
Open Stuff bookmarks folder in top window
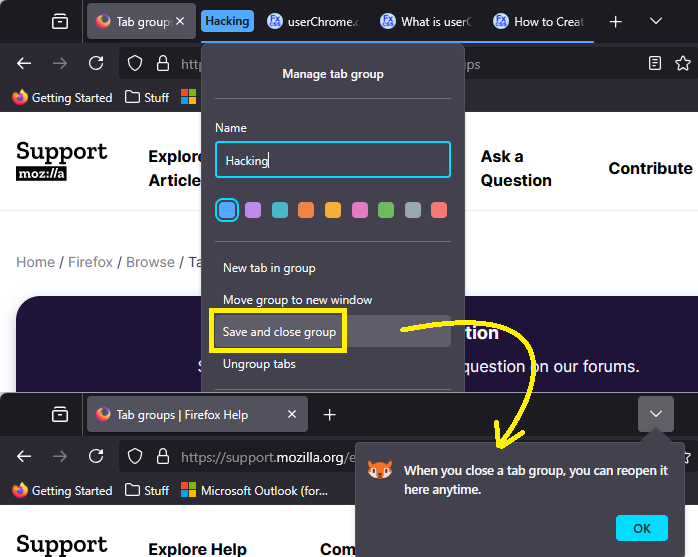pyautogui.click(x=147, y=98)
